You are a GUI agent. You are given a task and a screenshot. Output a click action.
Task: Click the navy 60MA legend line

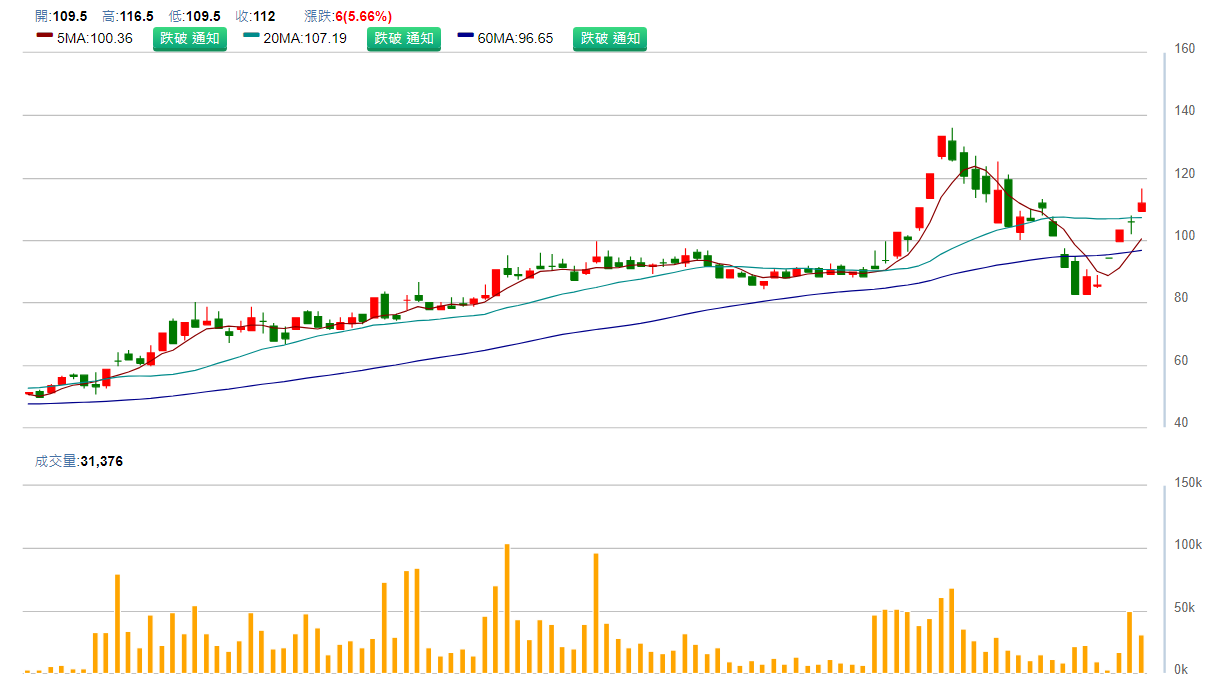[465, 35]
